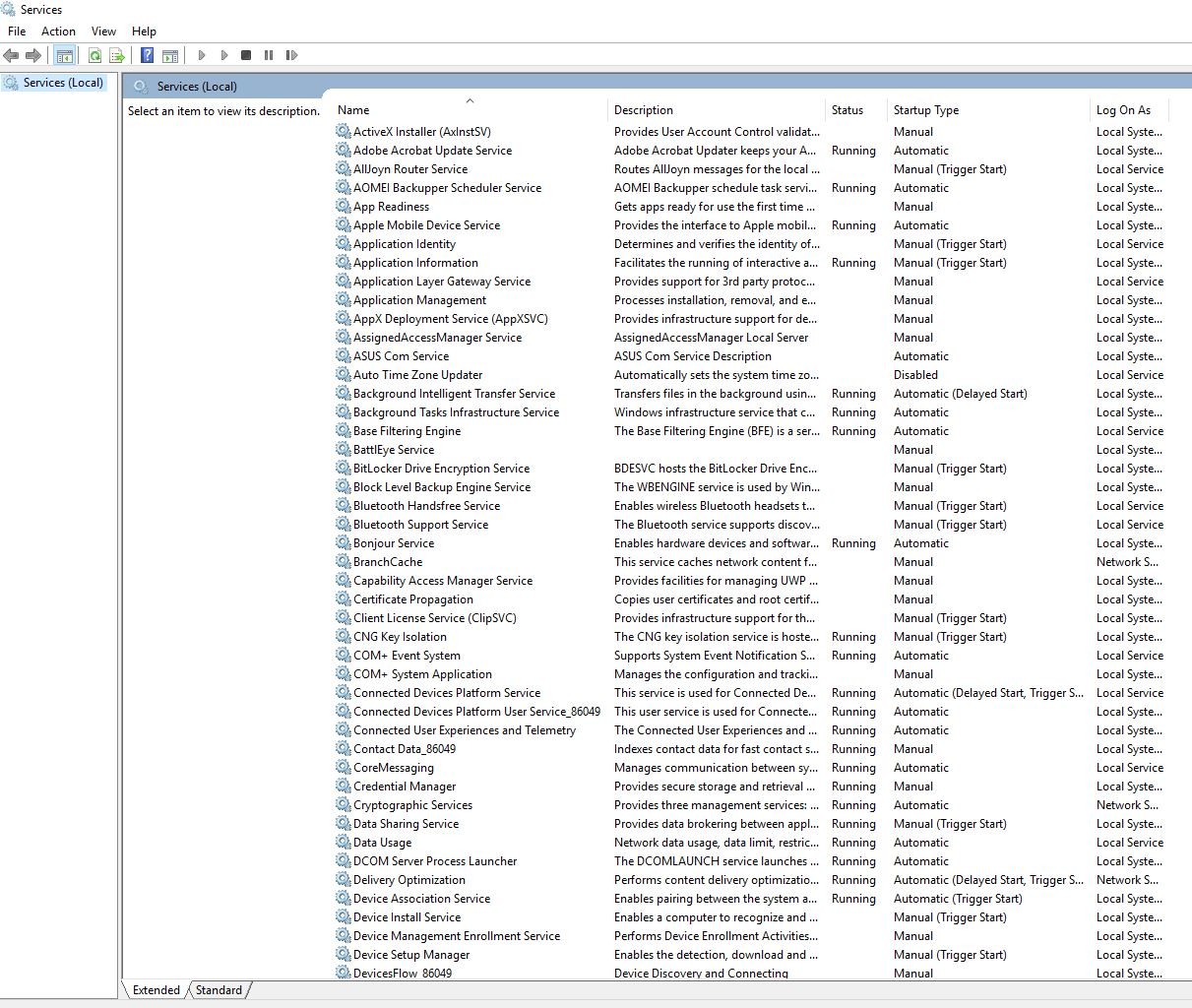Screen dimensions: 1192x1008
Task: Select BitLocker Drive Encryption Service
Action: point(441,469)
